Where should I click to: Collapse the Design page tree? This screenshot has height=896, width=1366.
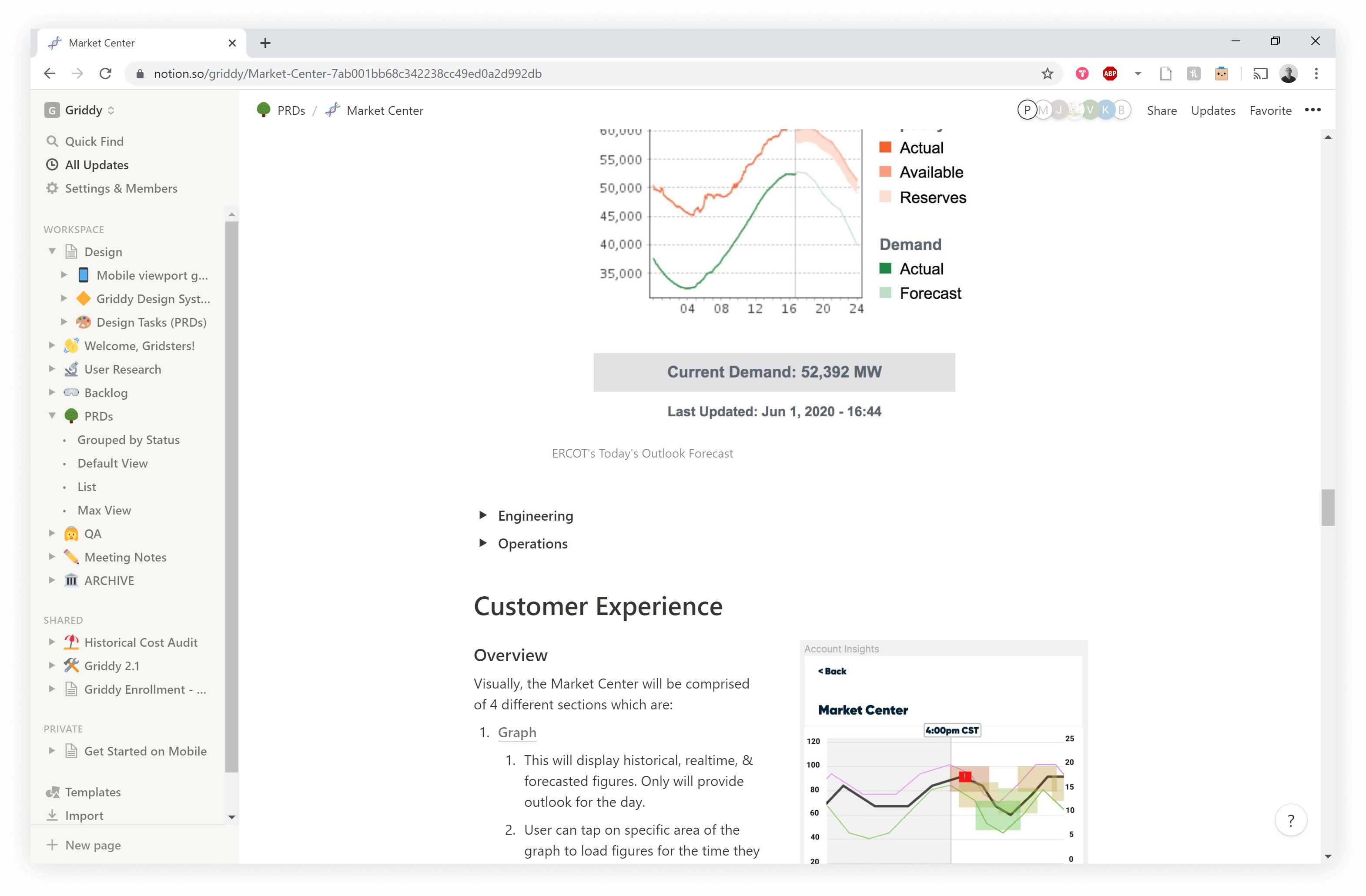point(52,251)
